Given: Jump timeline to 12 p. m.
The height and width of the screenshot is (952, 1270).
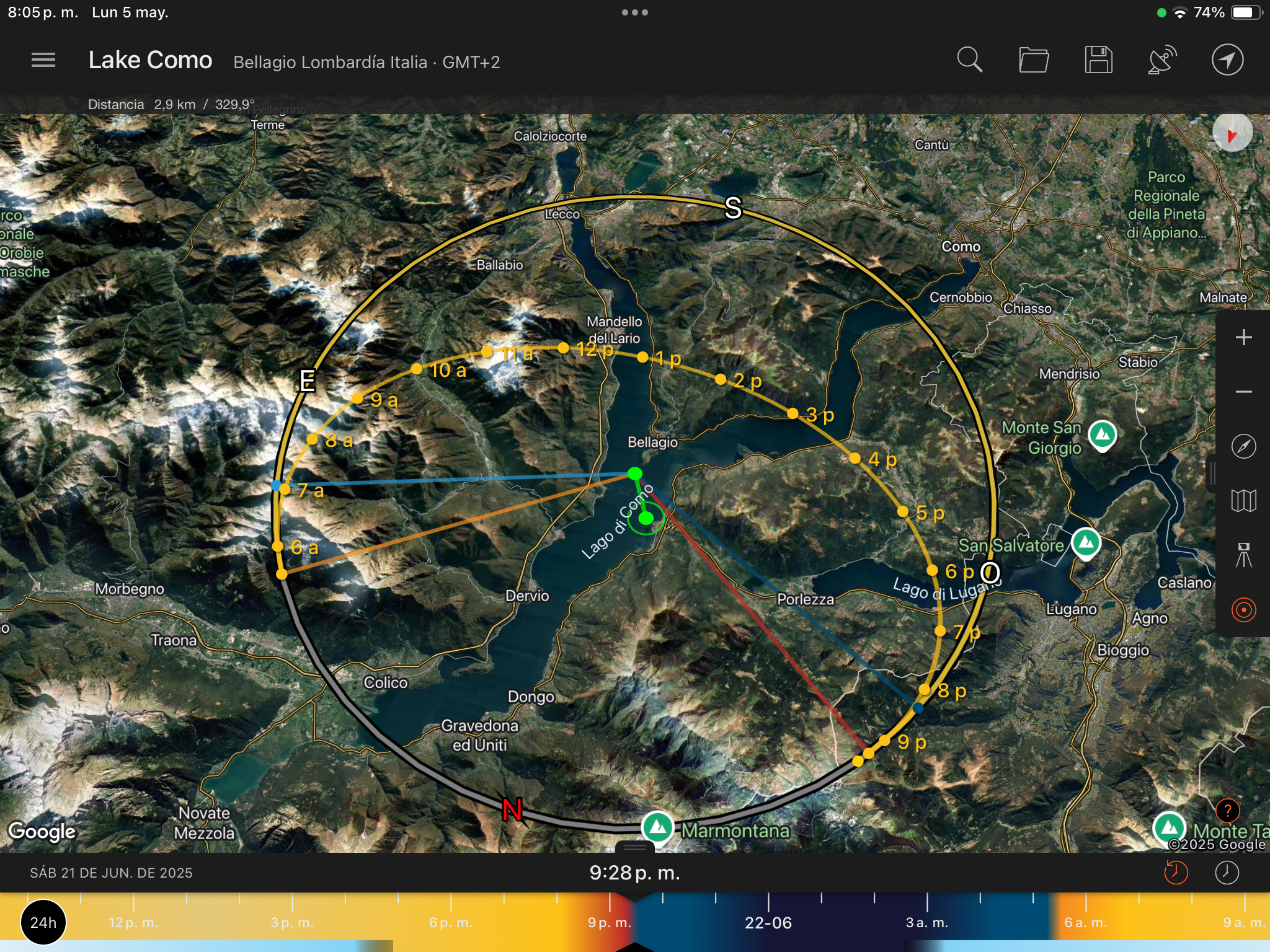Looking at the screenshot, I should 133,922.
